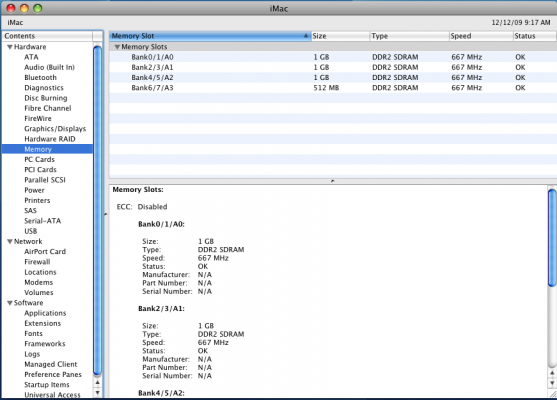
Task: Click the sidebar vertical scrollbar thumb
Action: (x=97, y=210)
